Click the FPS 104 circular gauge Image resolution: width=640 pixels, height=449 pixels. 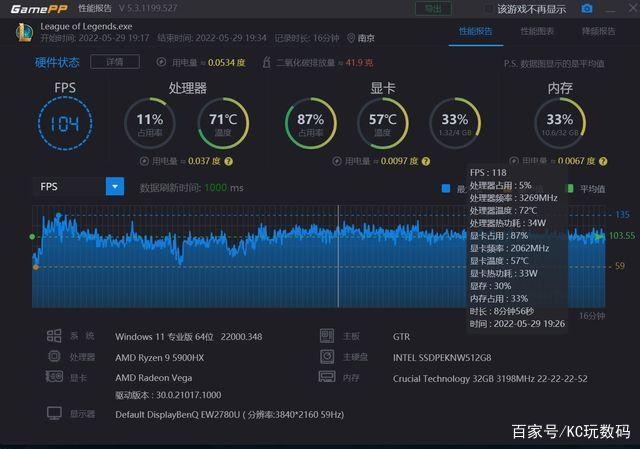(x=65, y=123)
